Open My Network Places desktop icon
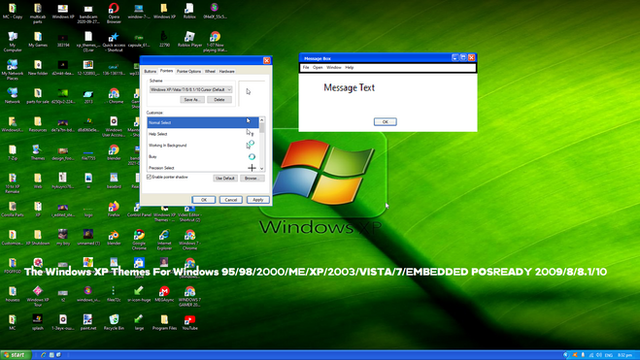This screenshot has width=640, height=360. click(13, 69)
